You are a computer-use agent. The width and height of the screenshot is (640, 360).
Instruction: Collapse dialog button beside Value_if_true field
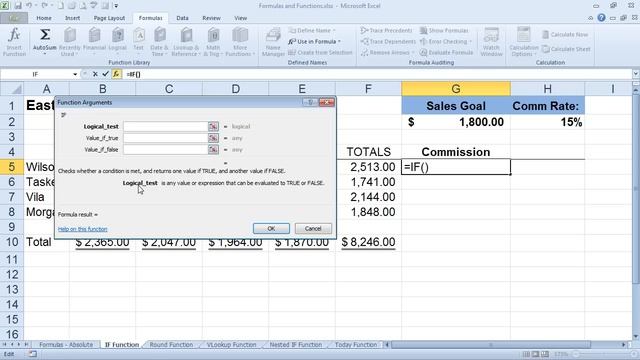(213, 138)
